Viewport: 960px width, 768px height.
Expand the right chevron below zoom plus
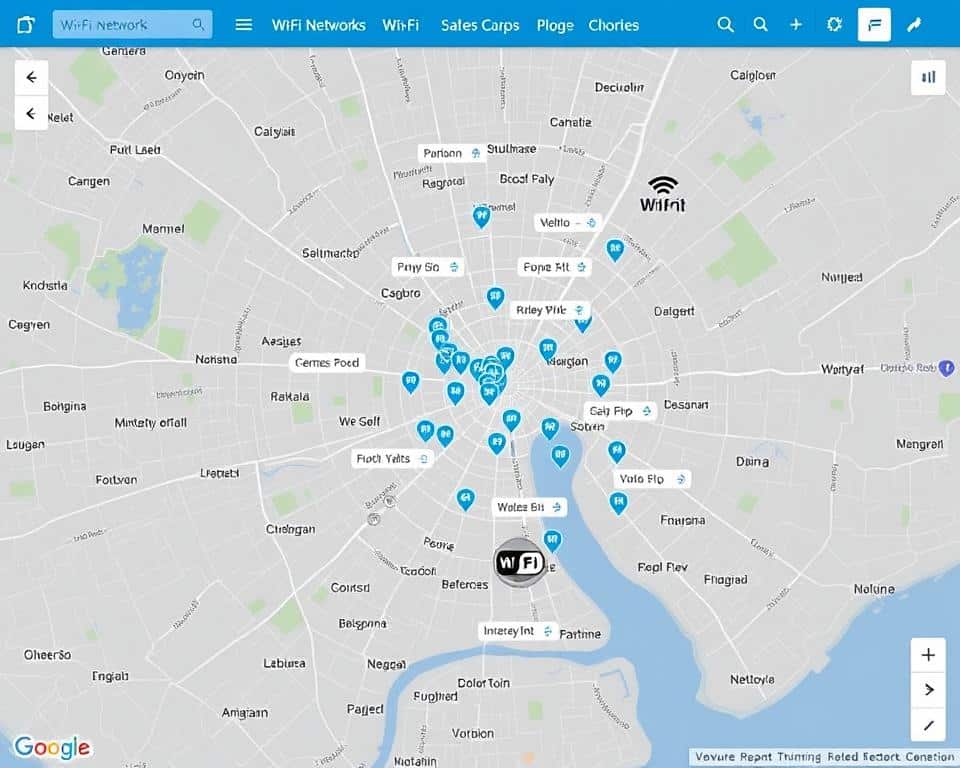pyautogui.click(x=928, y=690)
